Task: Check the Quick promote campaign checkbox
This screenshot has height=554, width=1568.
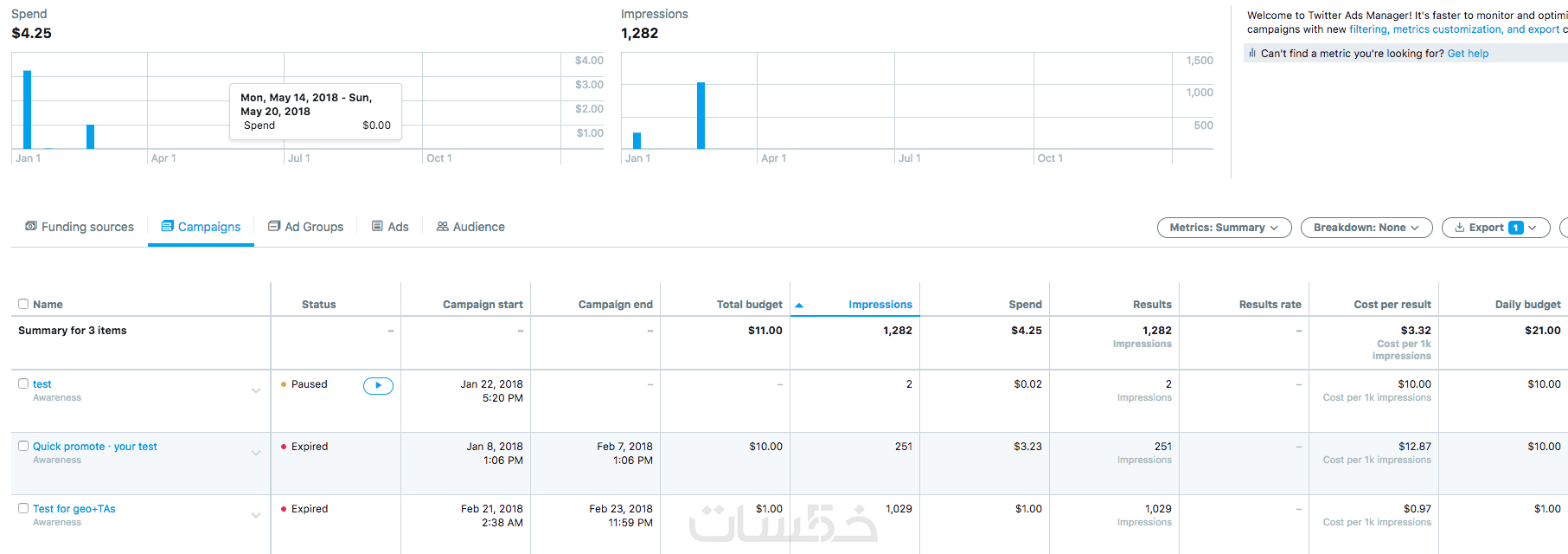Action: pos(23,446)
